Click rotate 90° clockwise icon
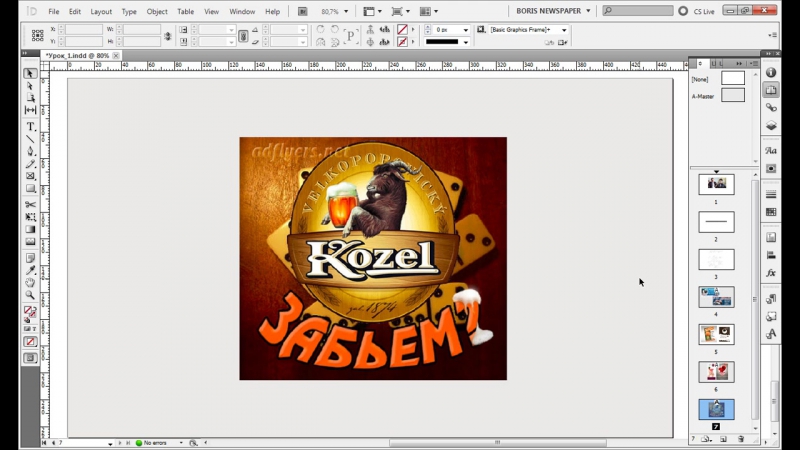 (x=320, y=30)
